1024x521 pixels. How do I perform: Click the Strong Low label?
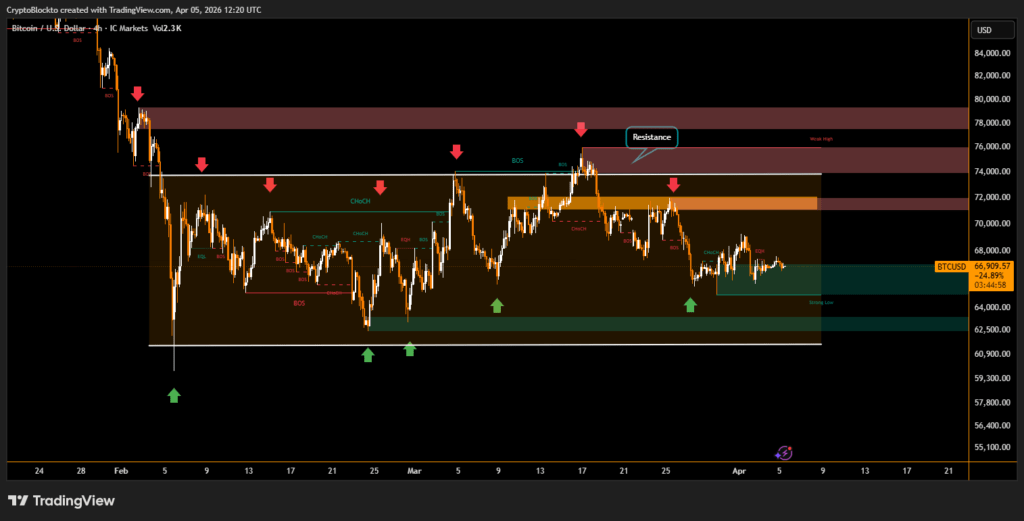822,300
